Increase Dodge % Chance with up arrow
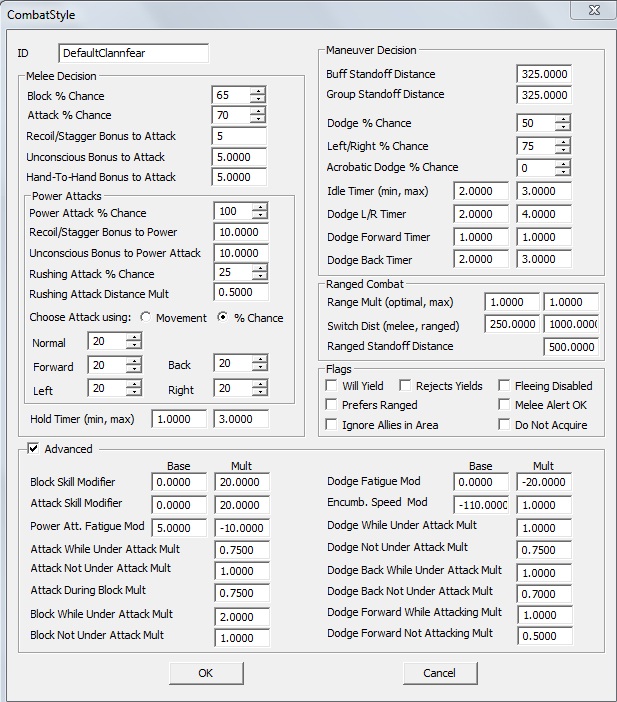This screenshot has width=617, height=702. tap(562, 119)
